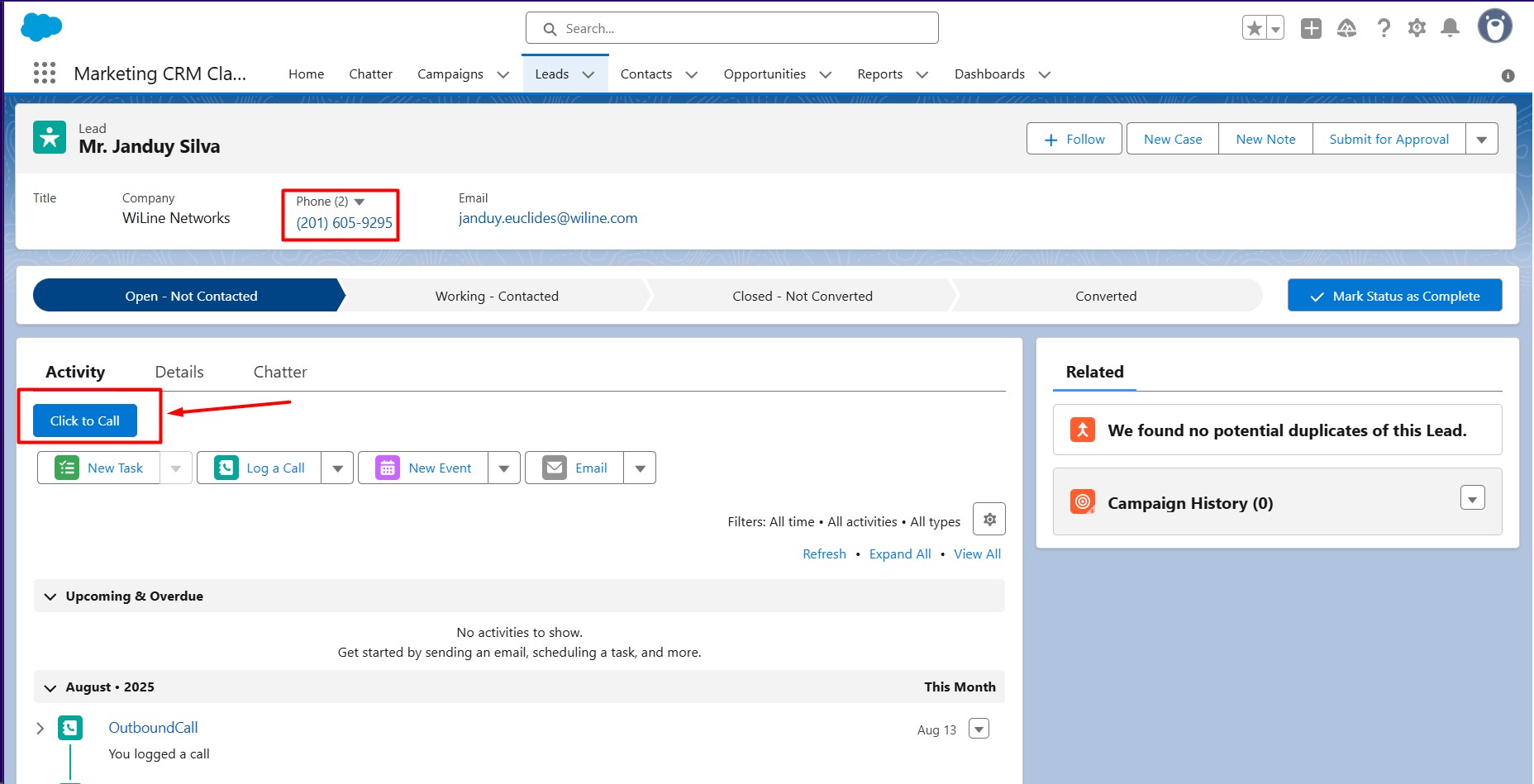This screenshot has width=1534, height=784.
Task: Open the notifications bell
Action: (x=1450, y=29)
